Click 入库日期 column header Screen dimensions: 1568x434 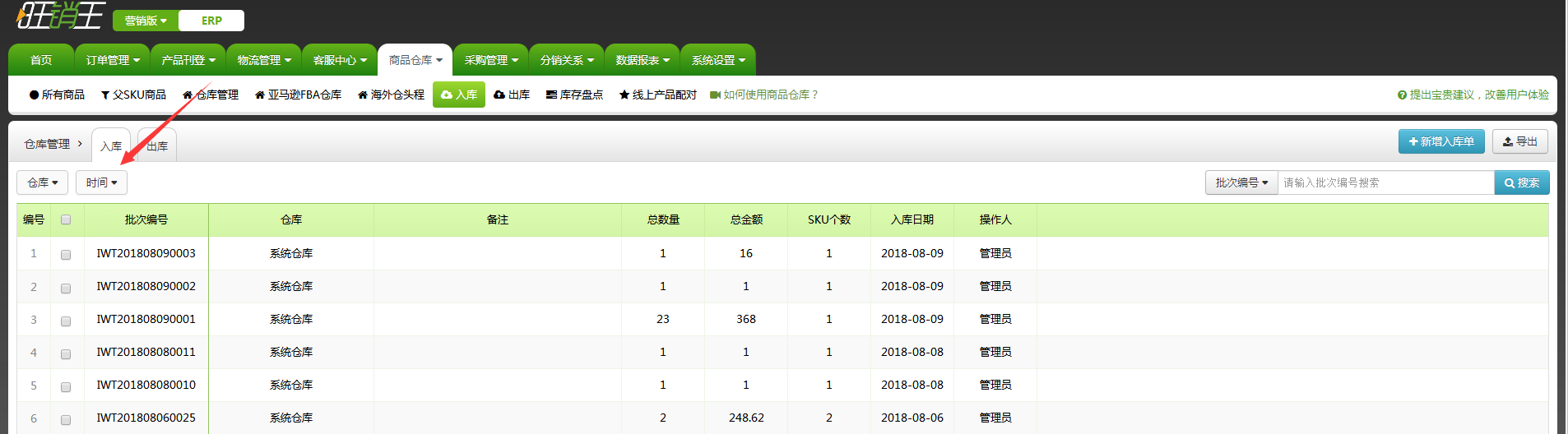[912, 219]
